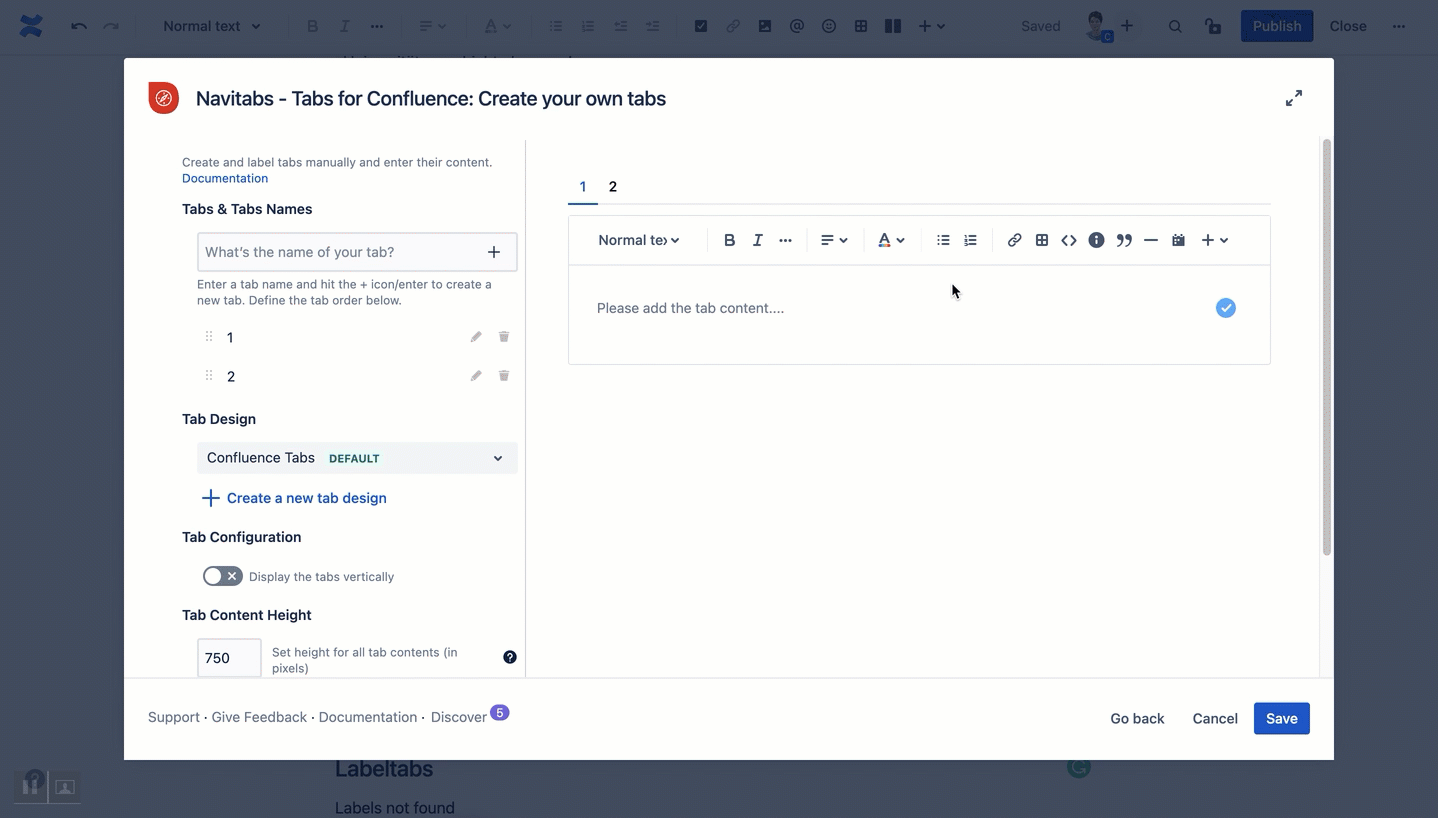This screenshot has width=1438, height=818.
Task: Insert date in tab content editor
Action: [x=1178, y=240]
